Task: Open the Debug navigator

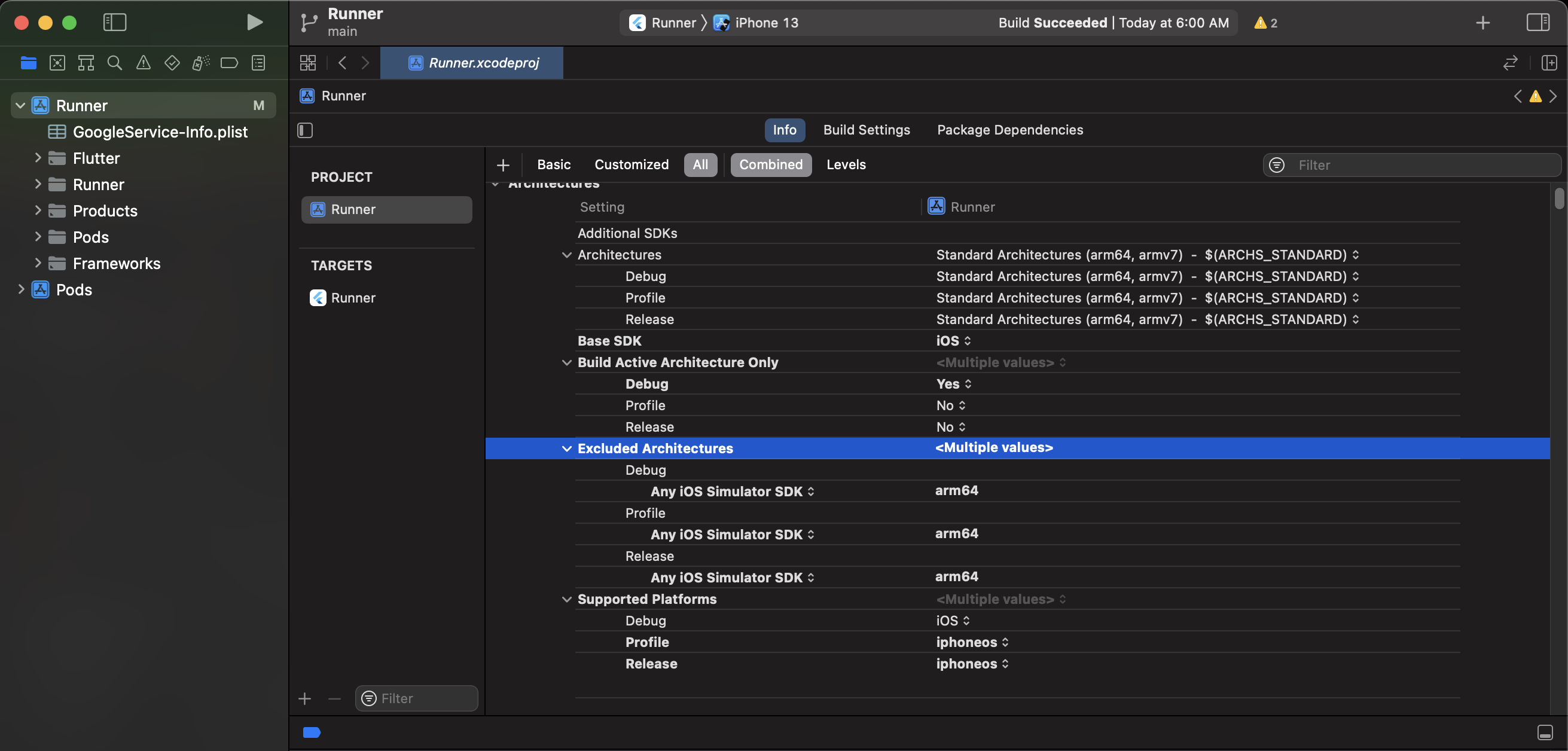Action: (x=201, y=63)
